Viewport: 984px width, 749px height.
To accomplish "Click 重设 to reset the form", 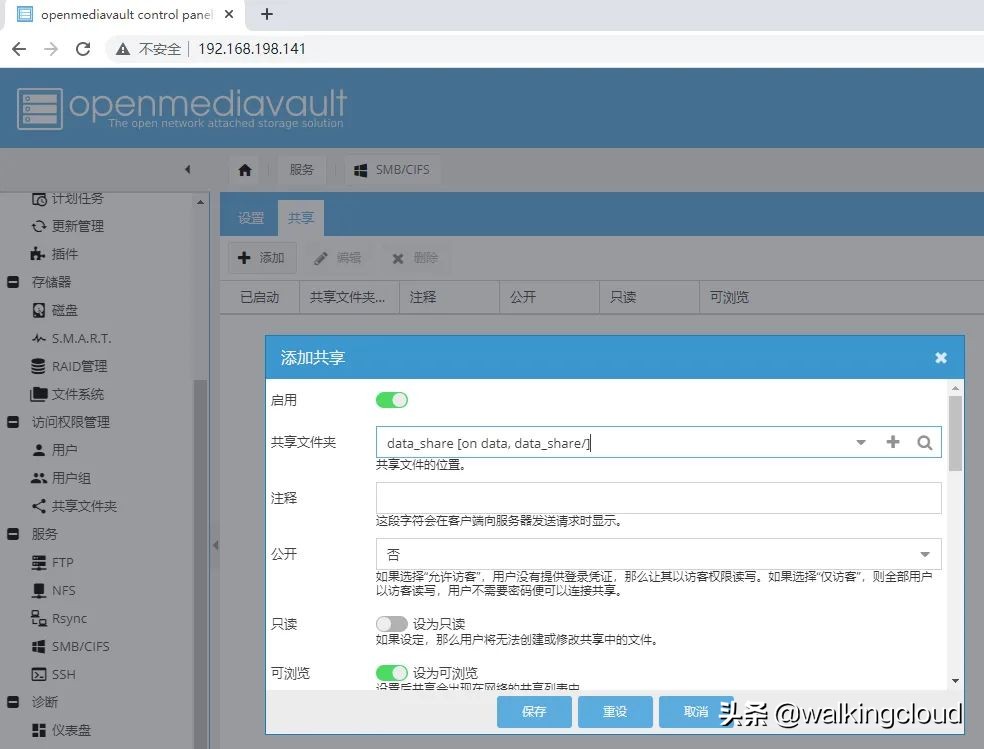I will [615, 712].
